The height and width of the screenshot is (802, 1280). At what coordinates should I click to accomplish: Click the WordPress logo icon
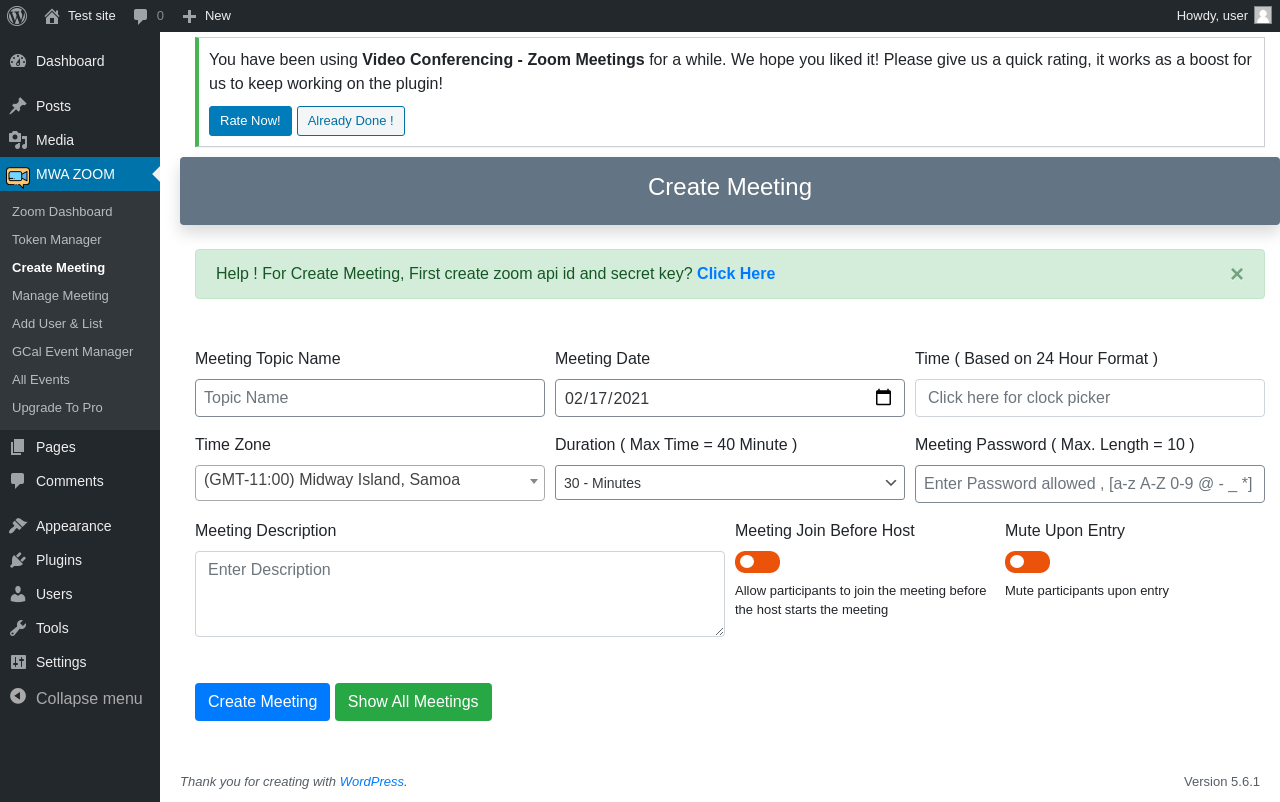pyautogui.click(x=17, y=16)
